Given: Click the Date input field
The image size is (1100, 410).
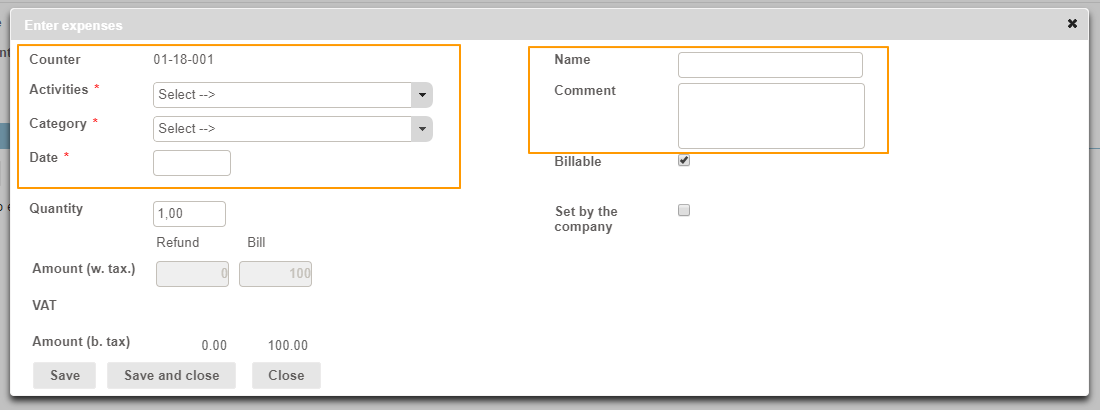Looking at the screenshot, I should pos(192,163).
